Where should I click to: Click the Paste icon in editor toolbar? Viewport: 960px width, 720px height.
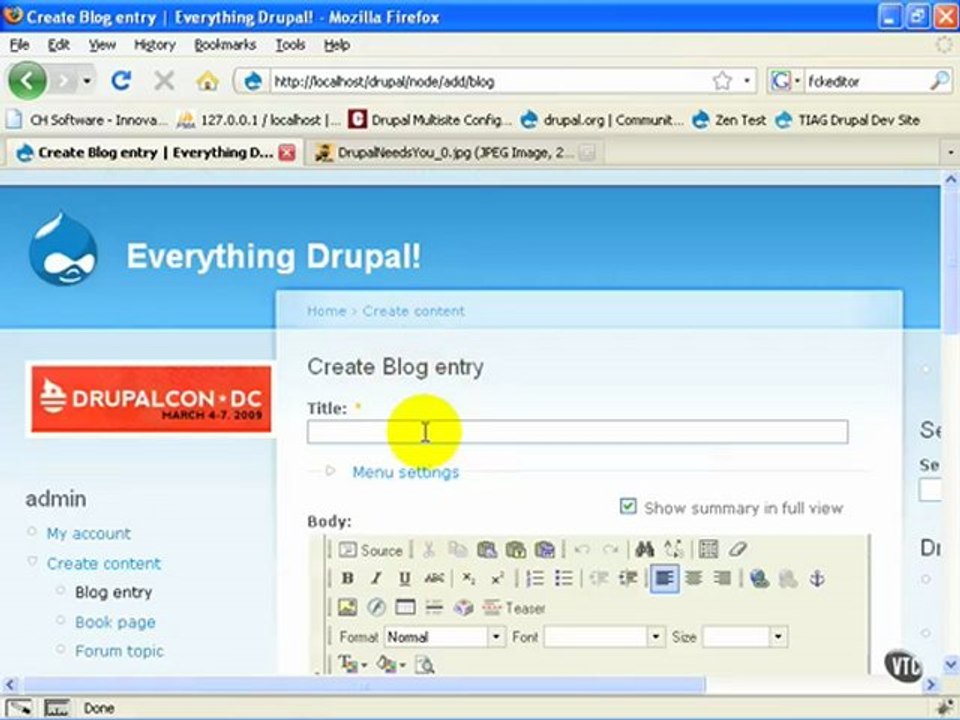coord(487,550)
